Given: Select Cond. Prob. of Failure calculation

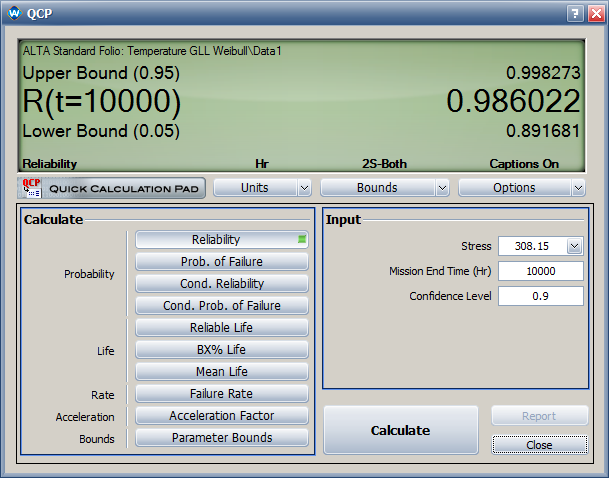Looking at the screenshot, I should click(222, 306).
